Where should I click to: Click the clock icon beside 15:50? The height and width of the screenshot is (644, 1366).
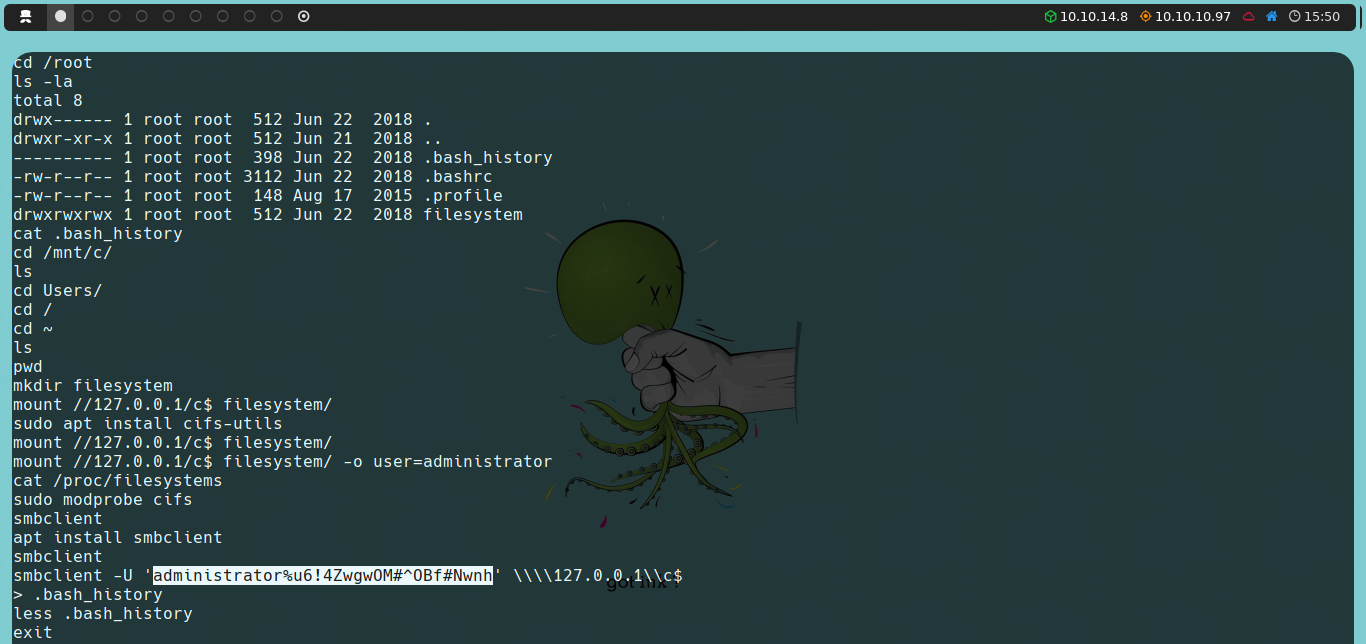(x=1295, y=16)
